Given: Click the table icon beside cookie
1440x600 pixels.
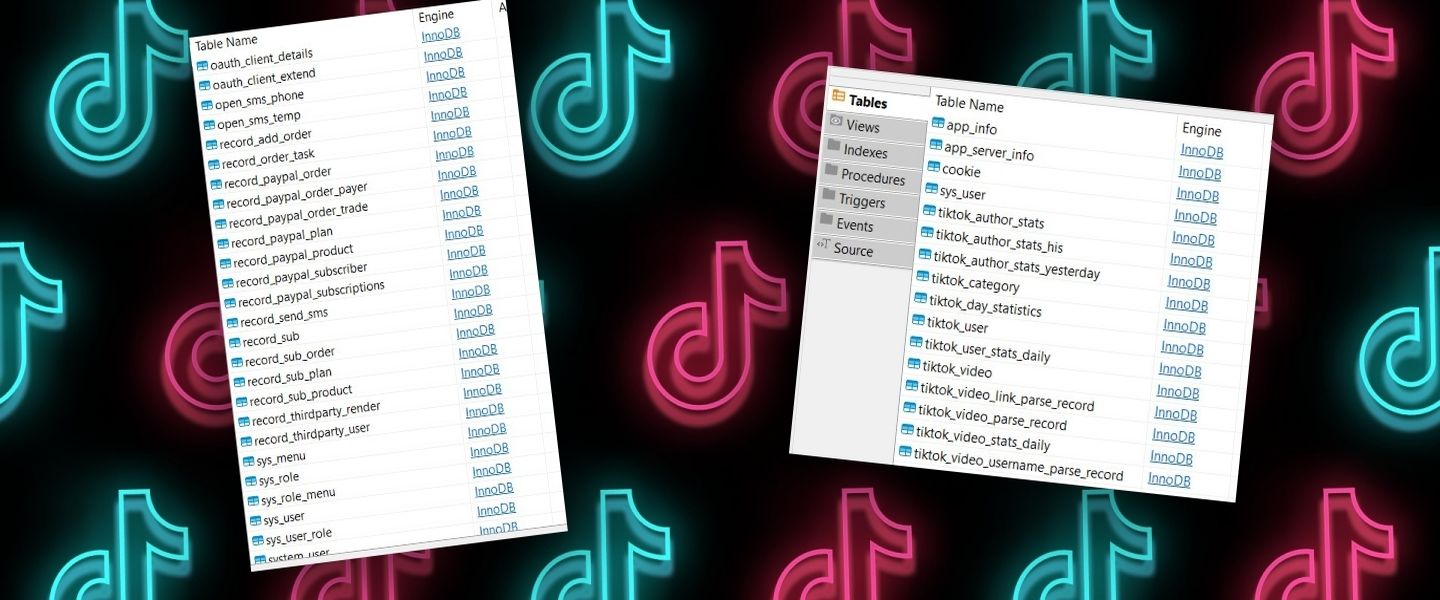Looking at the screenshot, I should (x=934, y=167).
